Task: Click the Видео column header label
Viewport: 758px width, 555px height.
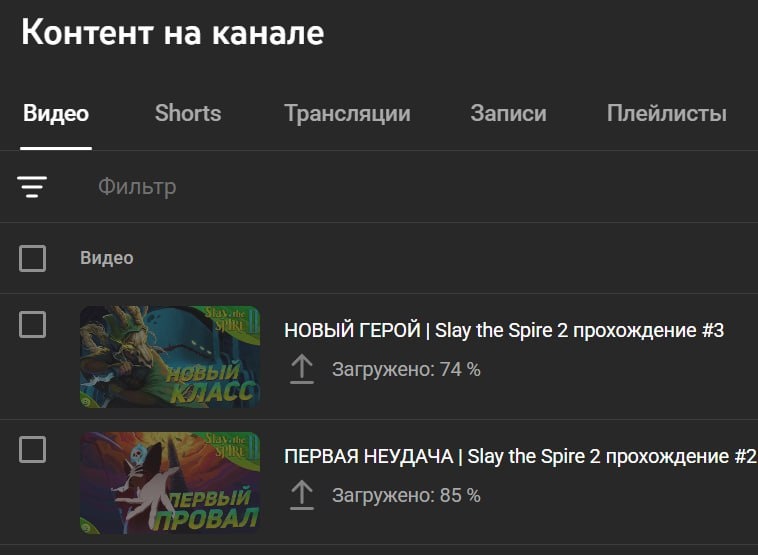Action: click(107, 258)
